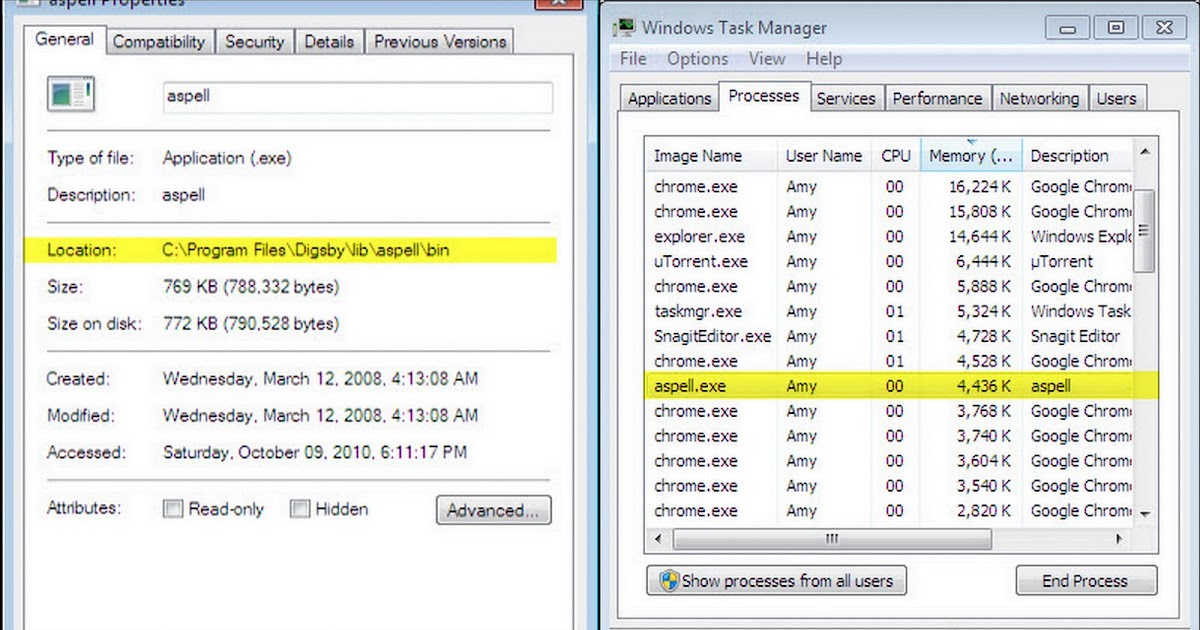1200x630 pixels.
Task: Click the End Process button
Action: point(1086,581)
